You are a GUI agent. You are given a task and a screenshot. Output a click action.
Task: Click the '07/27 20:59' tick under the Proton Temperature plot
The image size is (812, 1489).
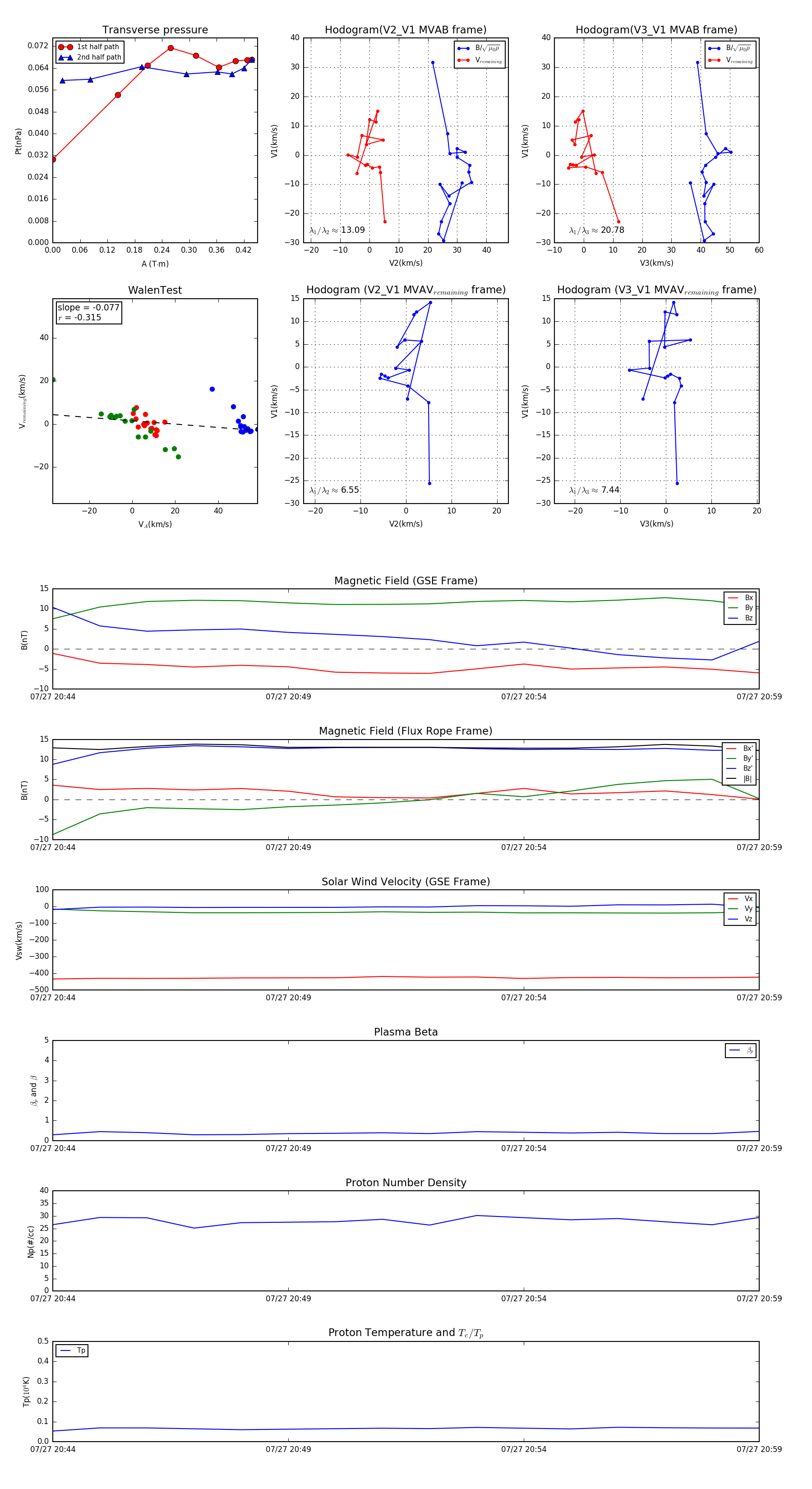[759, 1449]
